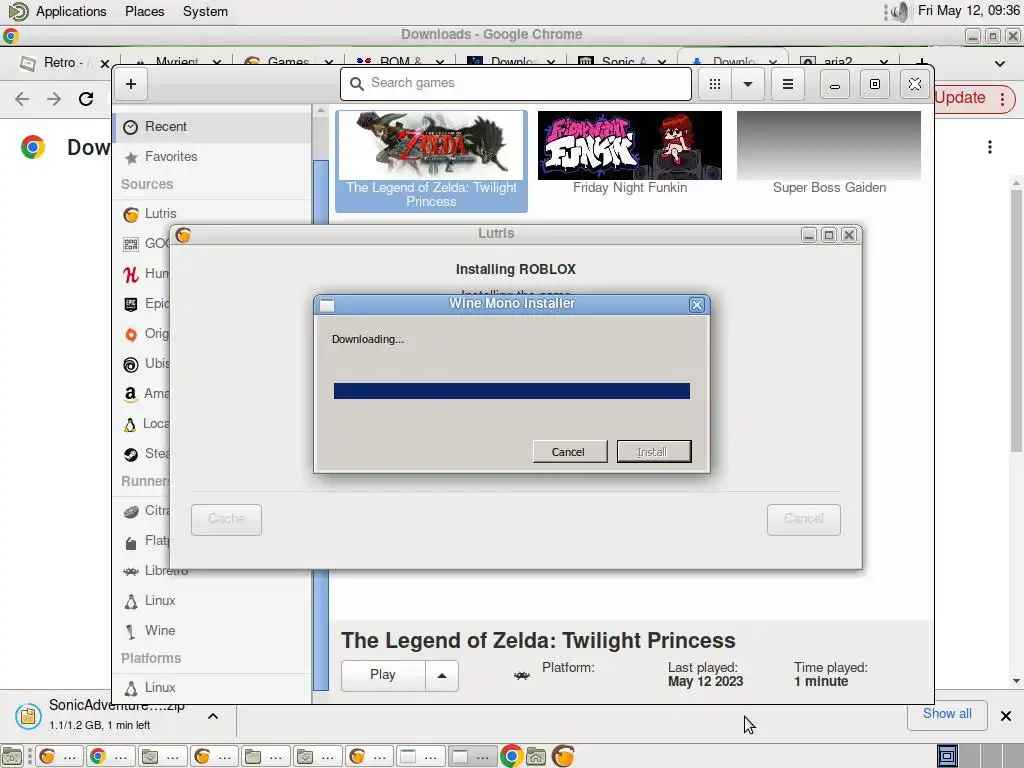Click the show desktop icon in bottom panel

pos(12,756)
